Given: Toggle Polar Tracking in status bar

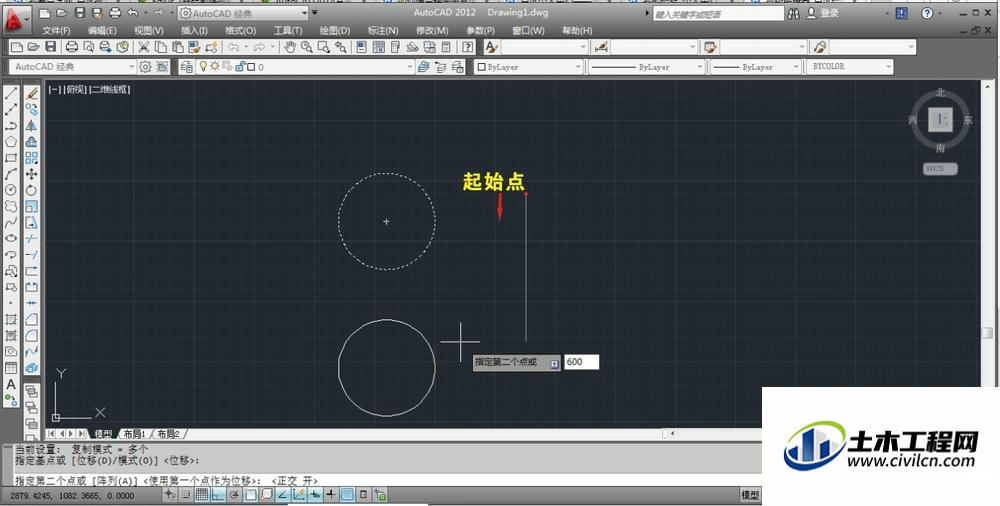Looking at the screenshot, I should [x=234, y=495].
